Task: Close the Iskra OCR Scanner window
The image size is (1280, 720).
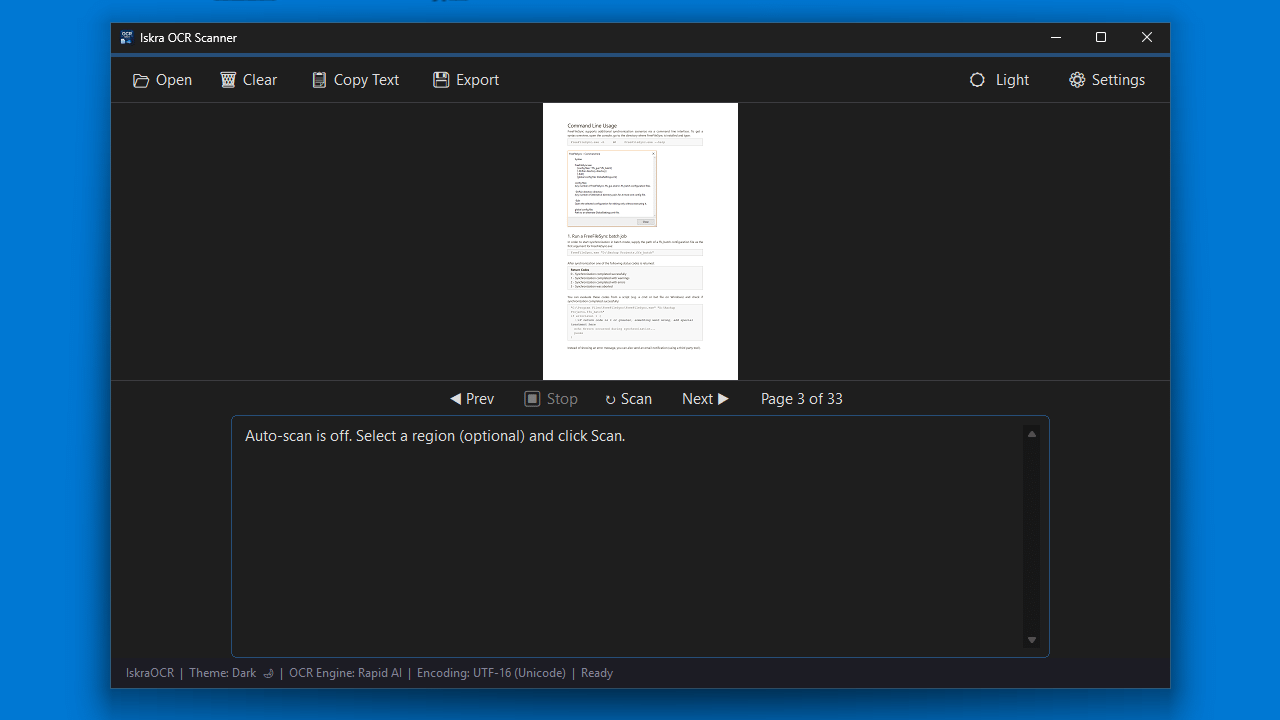Action: (x=1147, y=37)
